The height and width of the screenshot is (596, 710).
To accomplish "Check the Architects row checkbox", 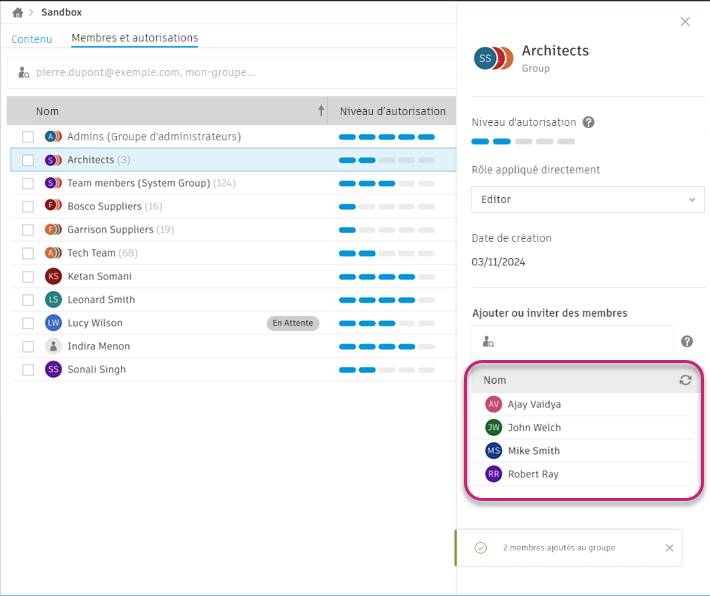I will coord(28,160).
